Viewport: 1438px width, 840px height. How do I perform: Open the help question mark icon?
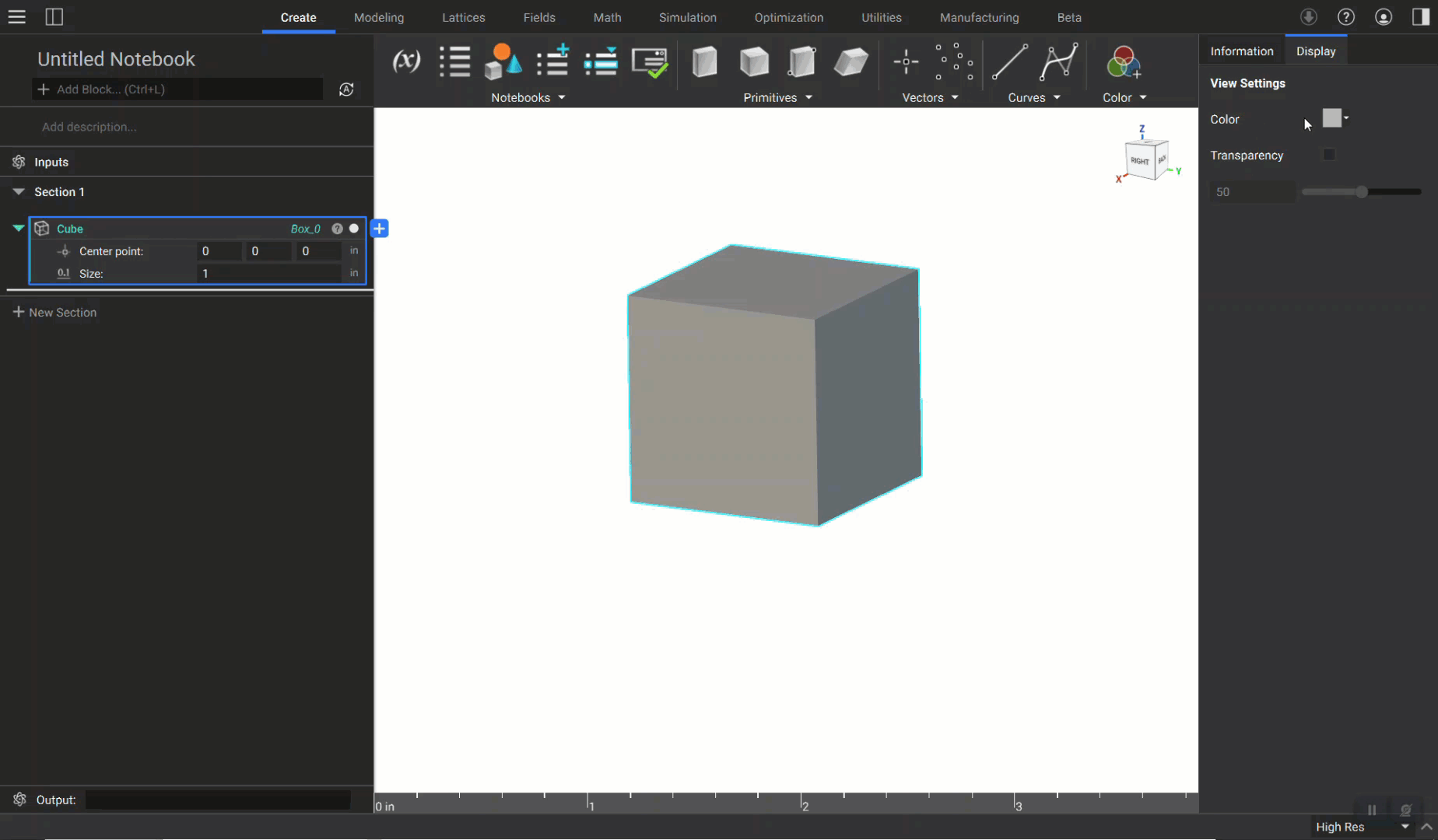point(1346,17)
